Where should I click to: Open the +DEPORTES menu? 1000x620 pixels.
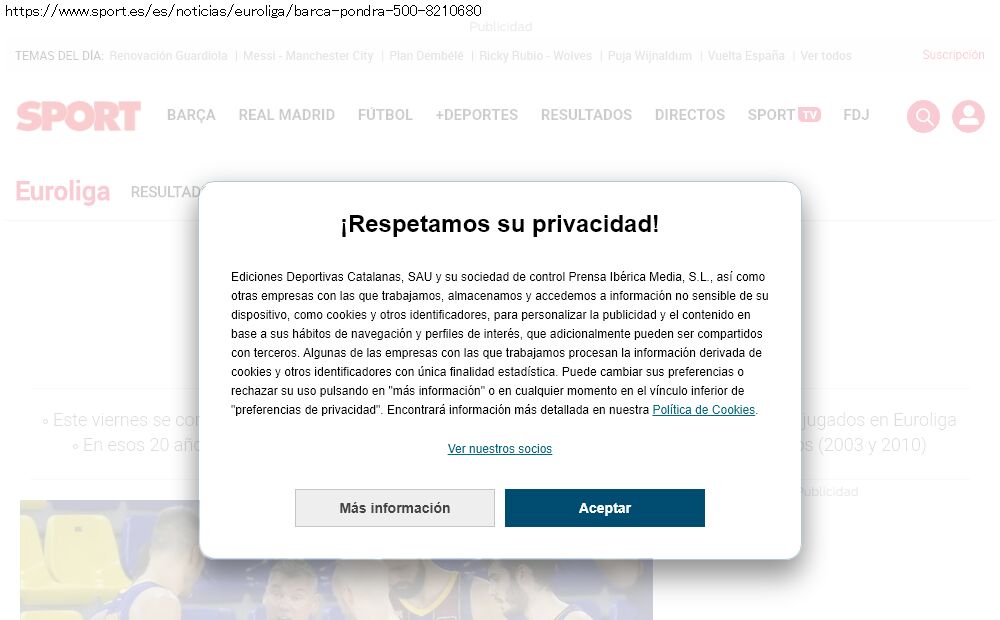(476, 115)
